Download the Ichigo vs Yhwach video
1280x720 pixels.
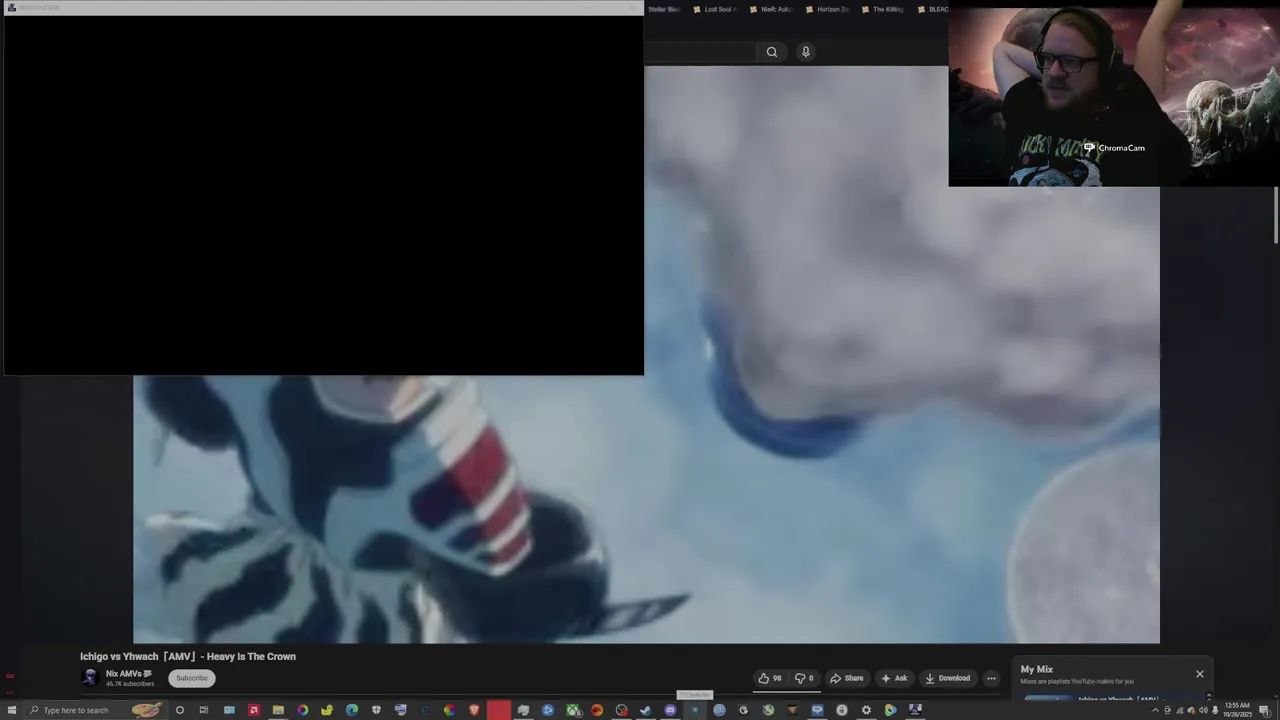947,678
